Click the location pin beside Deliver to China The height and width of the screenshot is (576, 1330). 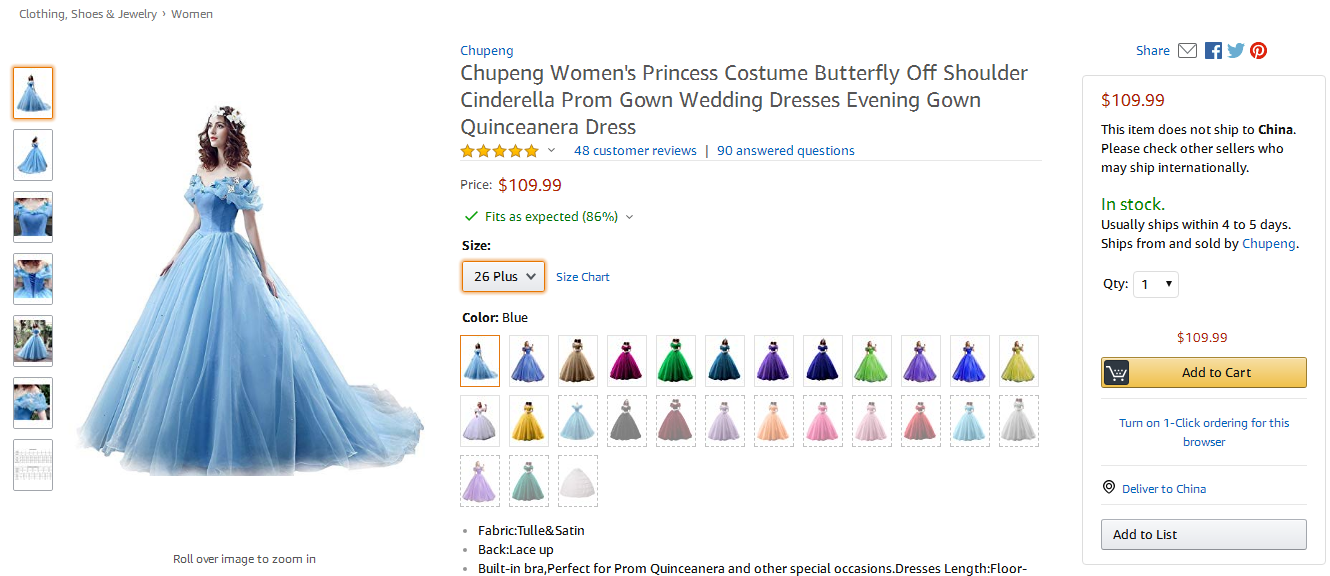coord(1108,488)
